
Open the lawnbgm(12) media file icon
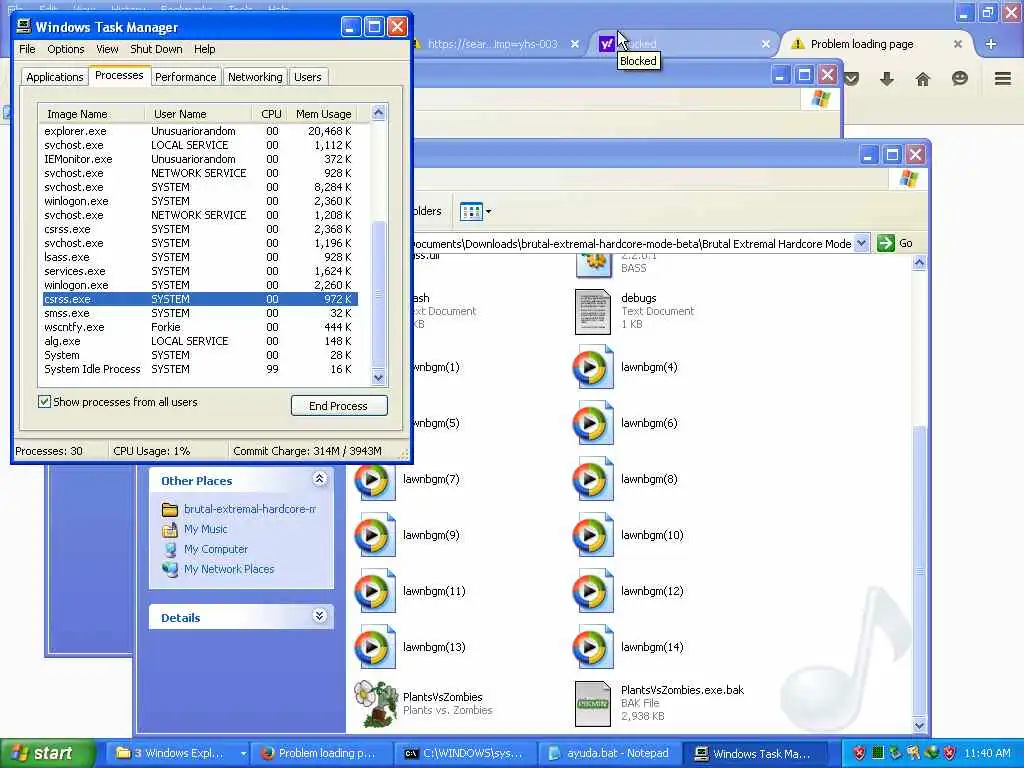click(x=592, y=592)
